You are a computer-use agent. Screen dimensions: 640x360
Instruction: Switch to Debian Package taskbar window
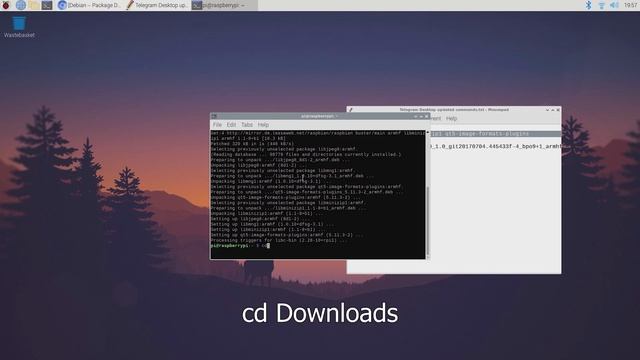[x=89, y=5]
